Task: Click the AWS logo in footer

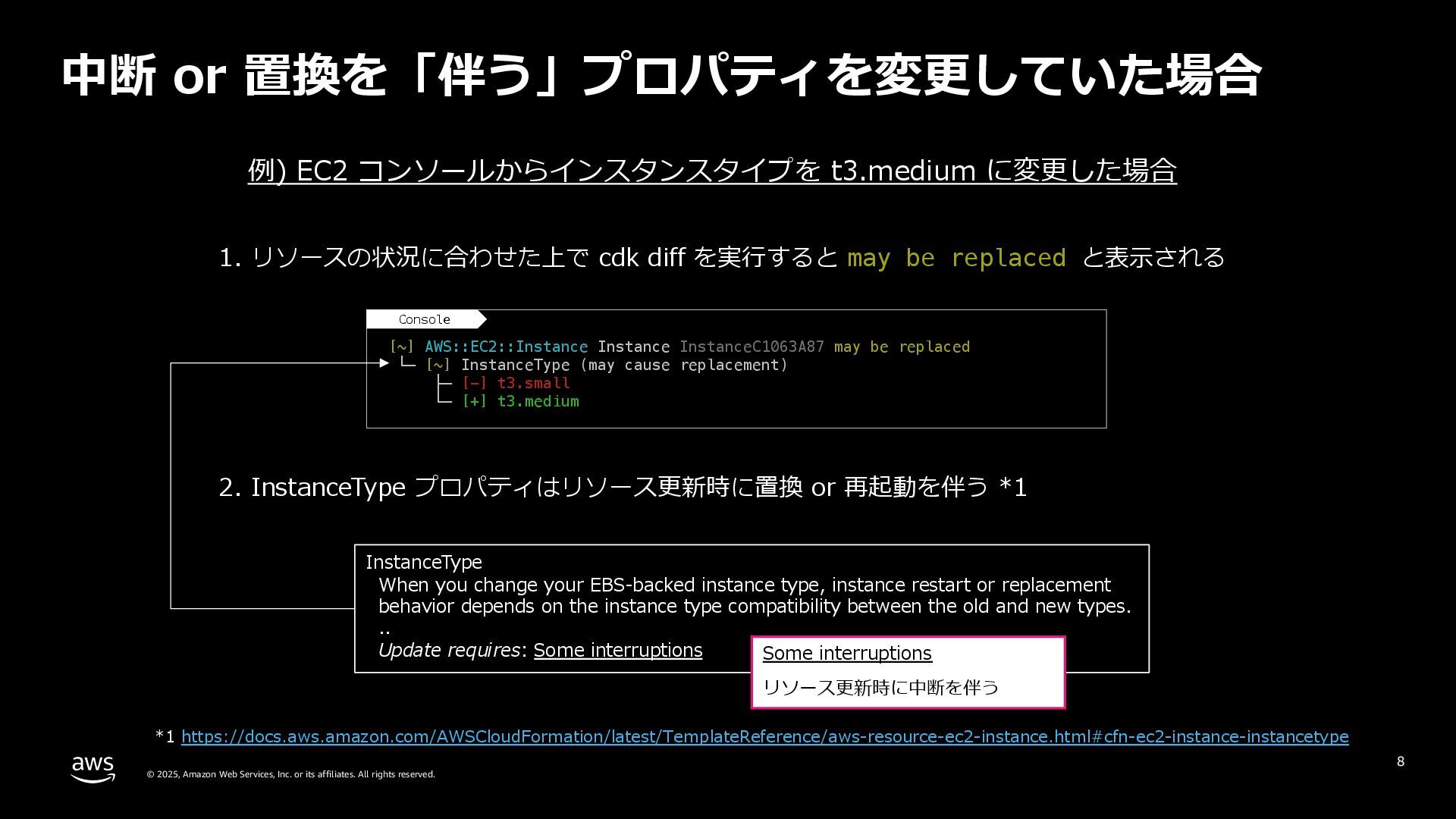Action: point(93,769)
